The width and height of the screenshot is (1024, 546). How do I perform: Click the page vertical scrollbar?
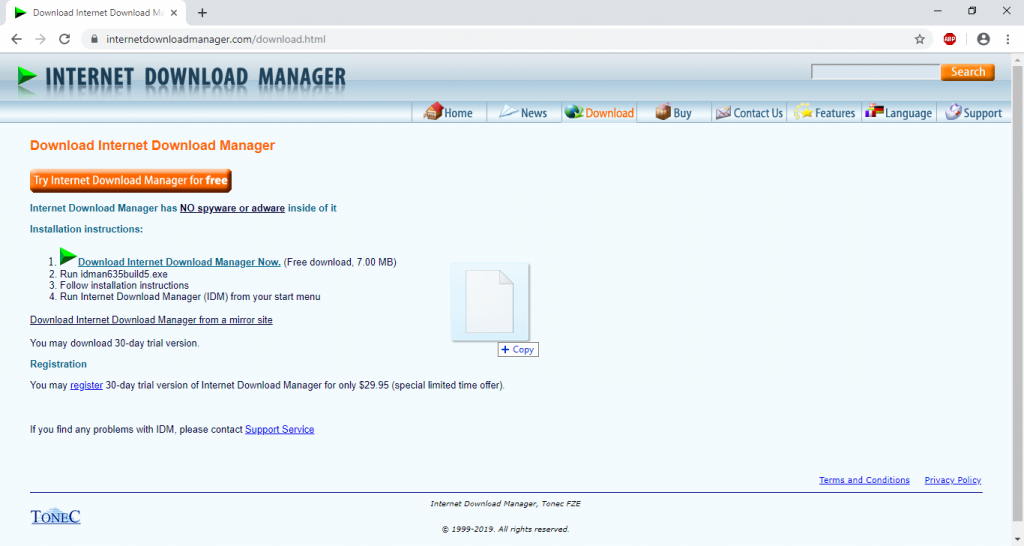click(1017, 294)
